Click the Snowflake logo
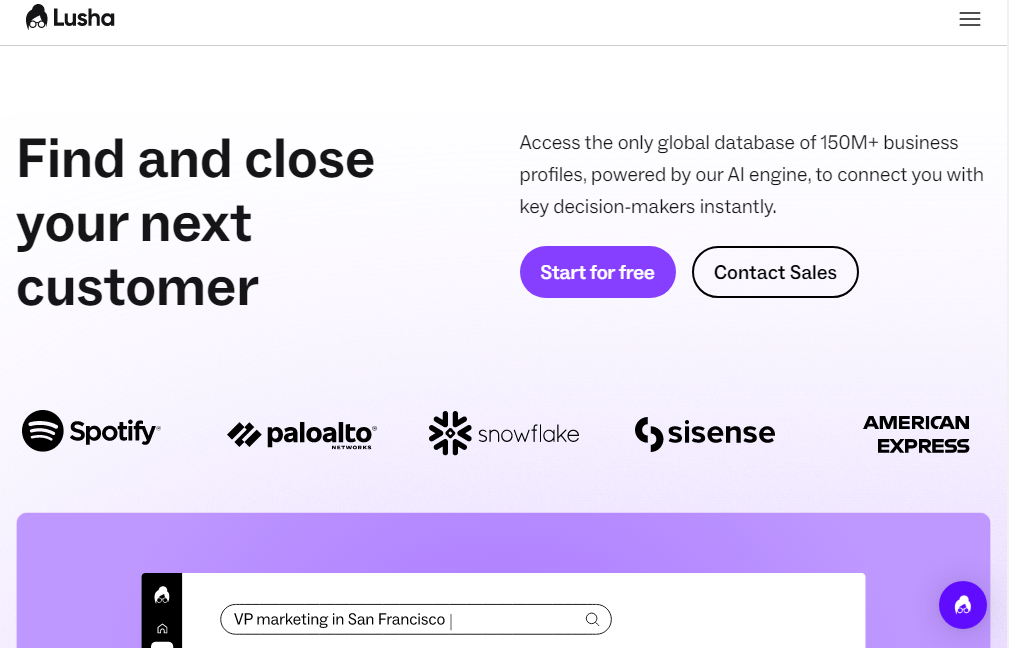1009x648 pixels. tap(504, 433)
